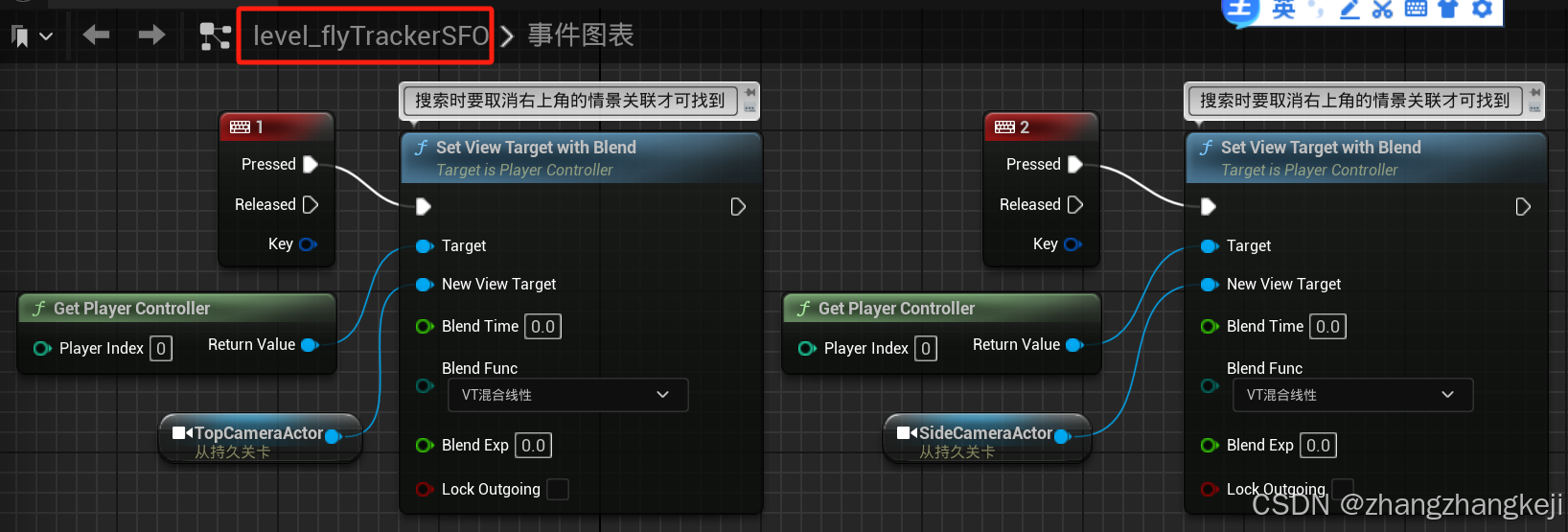The image size is (1568, 532).
Task: Open Blend Func dropdown on key 2's node
Action: point(1352,395)
